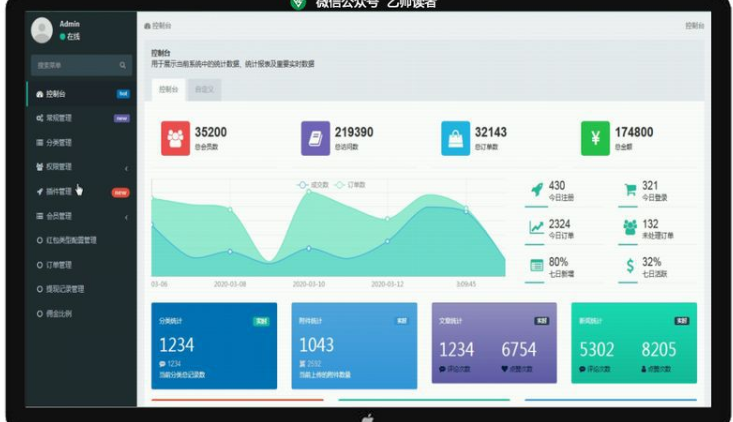Click the search magnifier icon in sidebar
Image resolution: width=733 pixels, height=422 pixels.
click(122, 65)
